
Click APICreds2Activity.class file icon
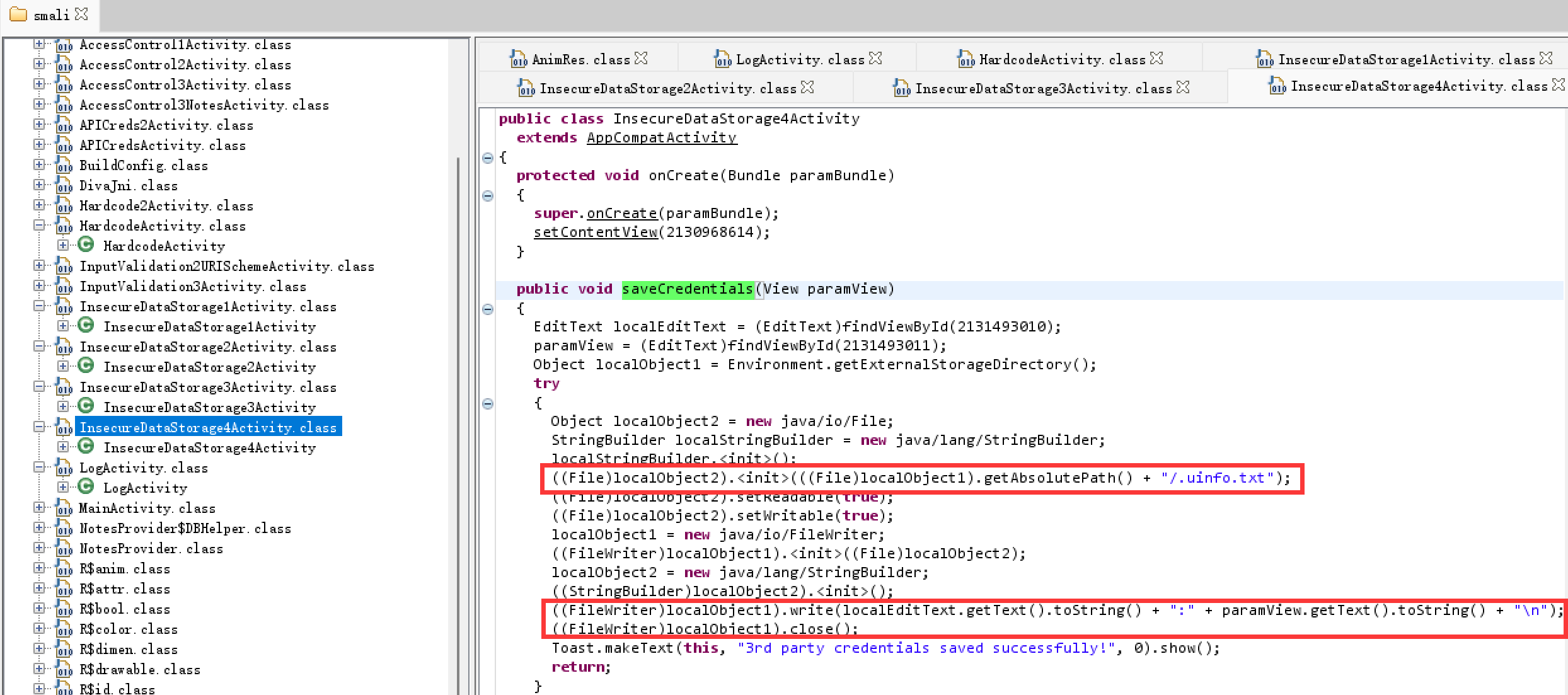tap(64, 125)
